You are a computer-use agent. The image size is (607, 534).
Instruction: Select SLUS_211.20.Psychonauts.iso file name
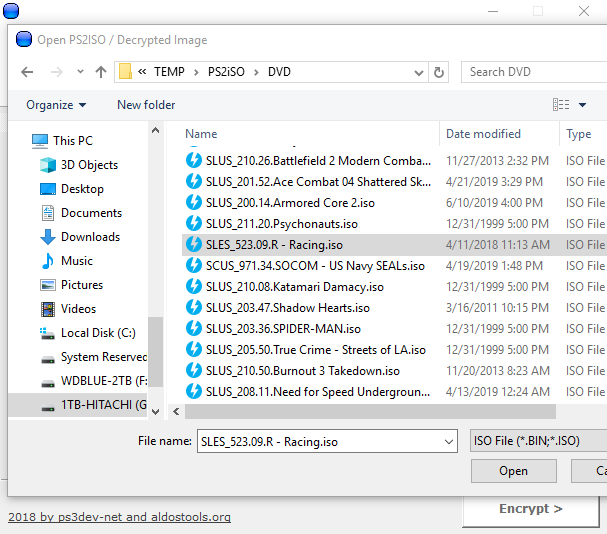coord(282,224)
